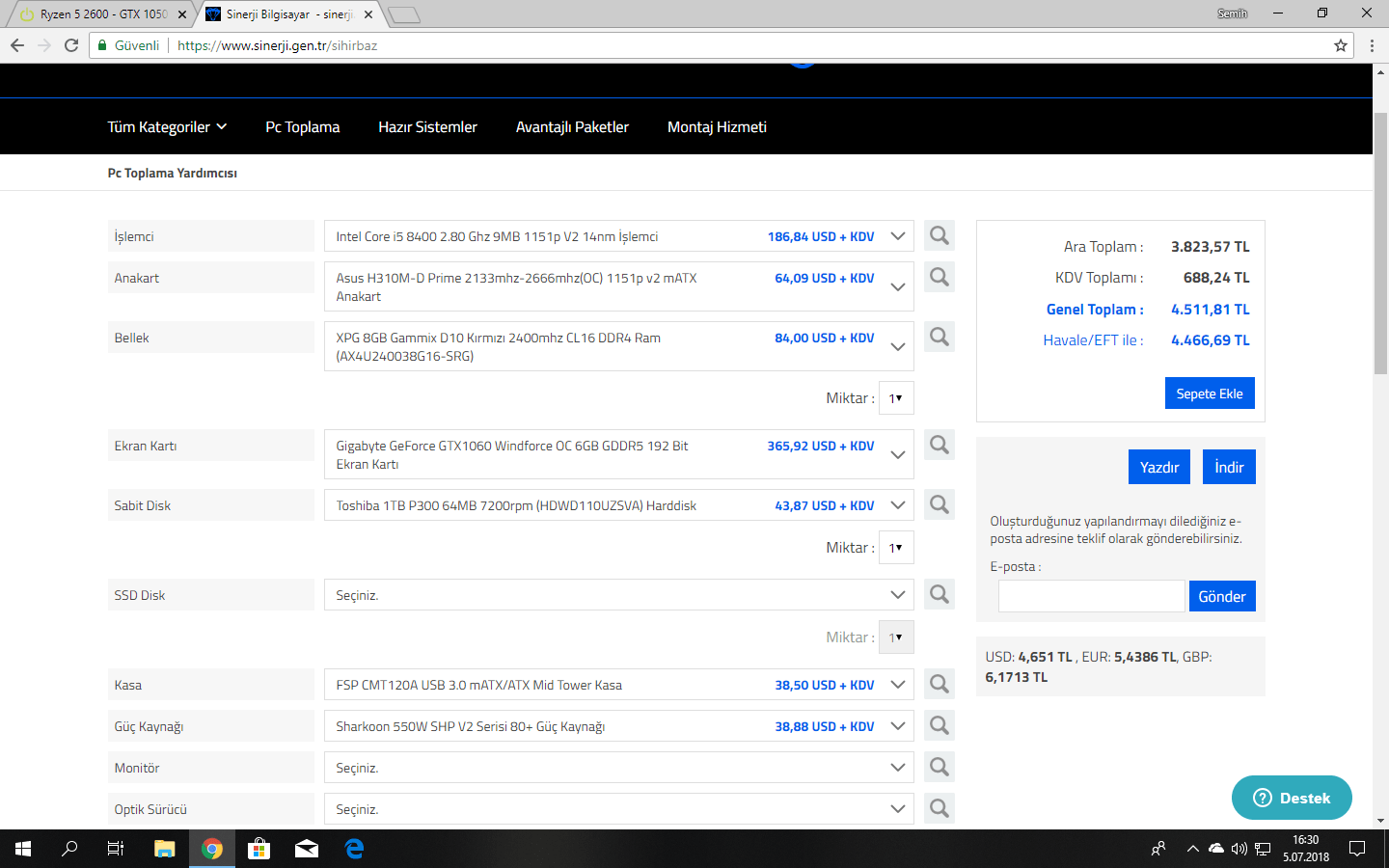Search products for the Bellek row
This screenshot has height=868, width=1389.
(x=940, y=337)
